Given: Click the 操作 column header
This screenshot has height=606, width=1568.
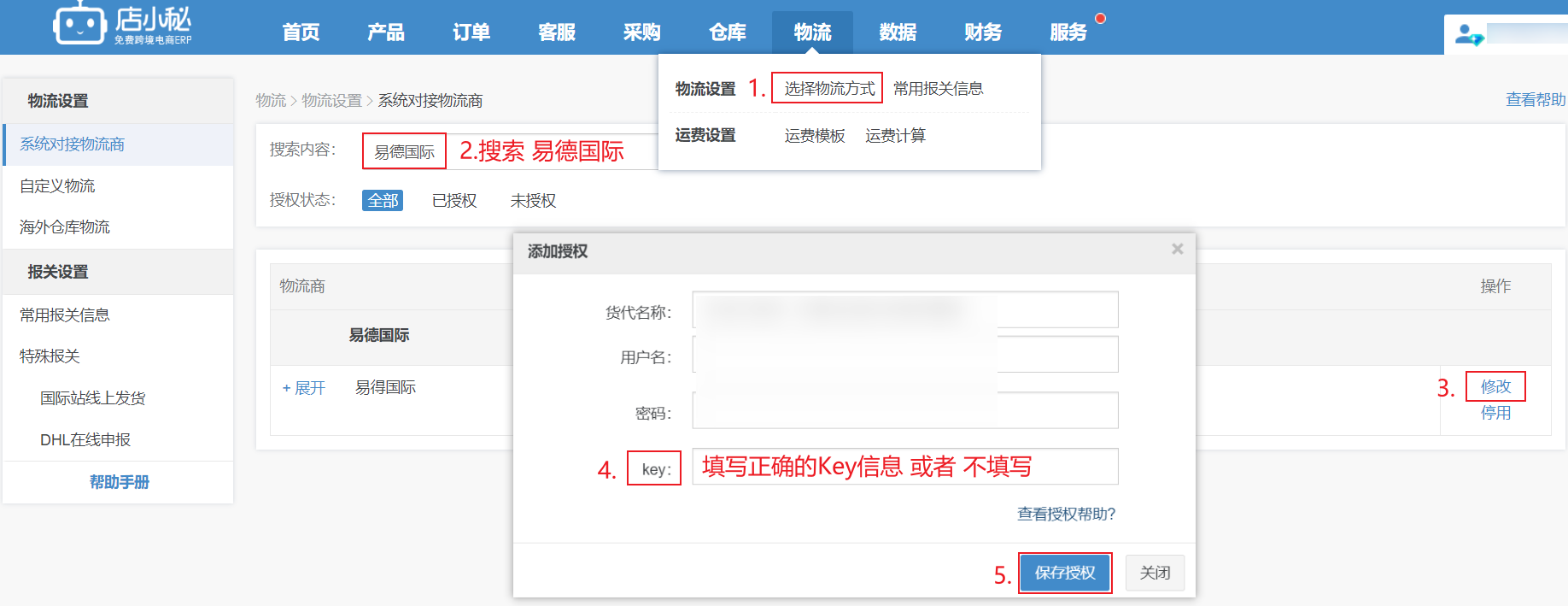Looking at the screenshot, I should [1495, 286].
